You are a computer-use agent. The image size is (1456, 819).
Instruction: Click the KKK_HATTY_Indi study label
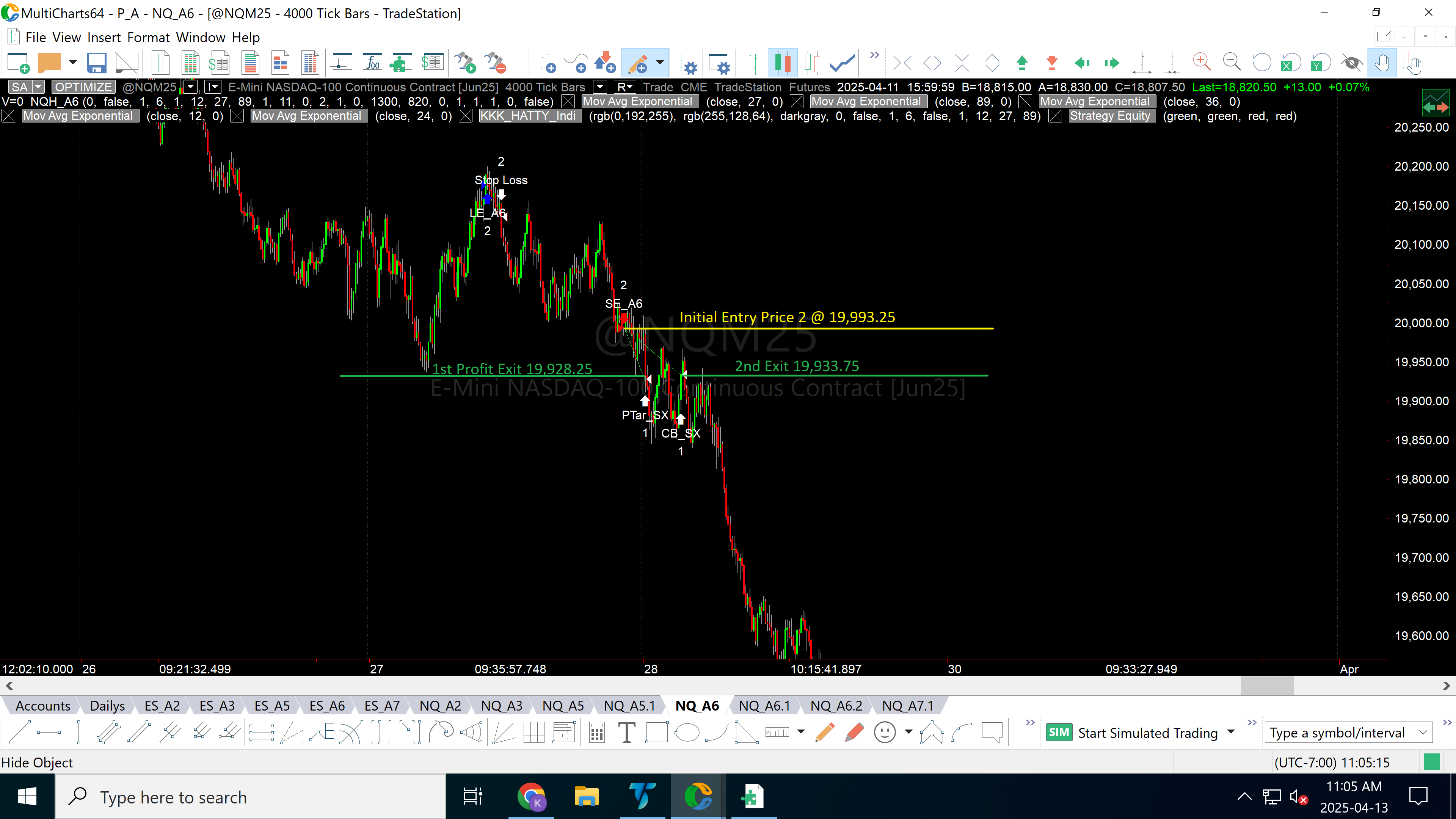click(530, 116)
